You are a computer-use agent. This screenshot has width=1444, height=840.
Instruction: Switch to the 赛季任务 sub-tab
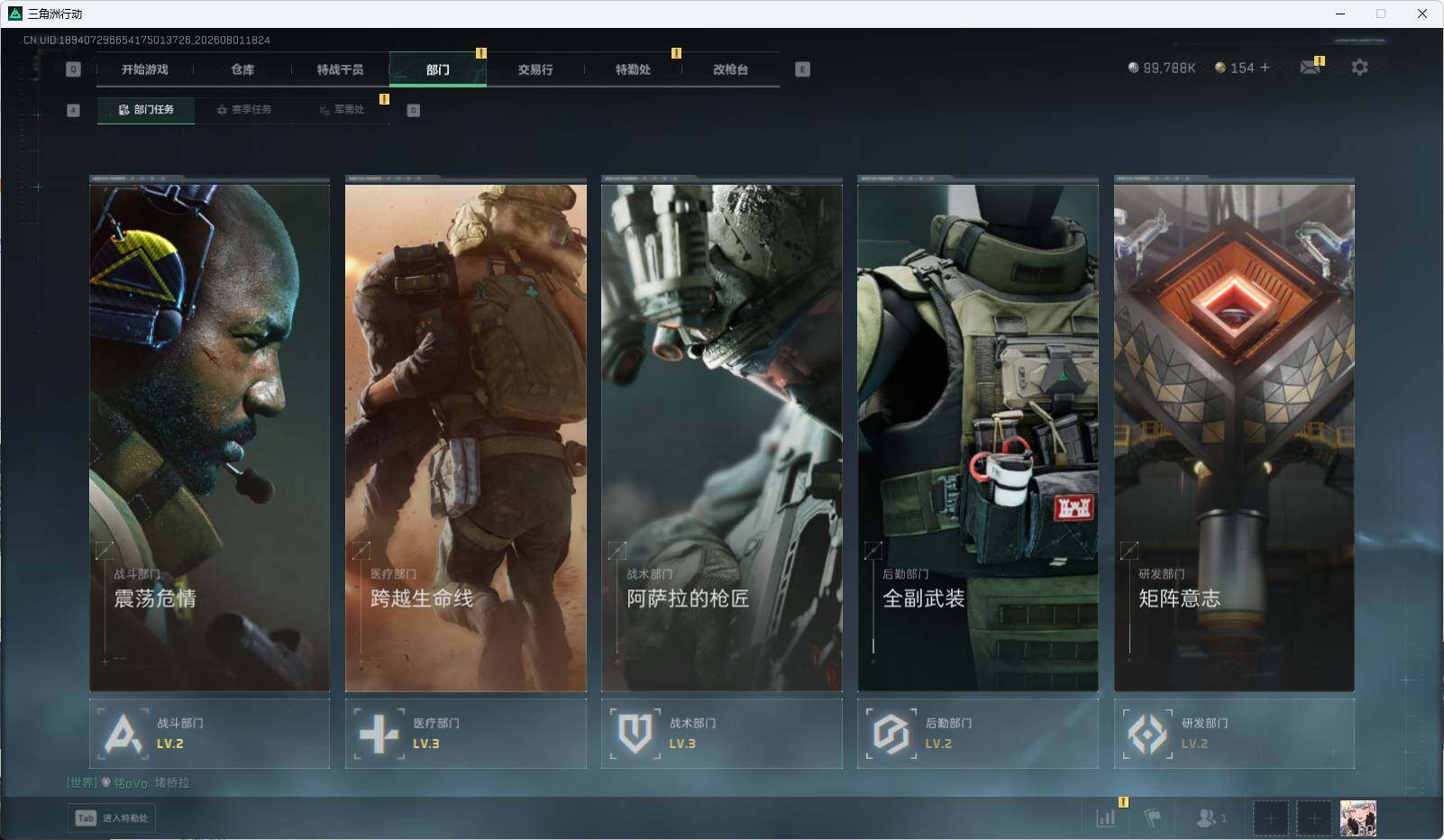[244, 110]
